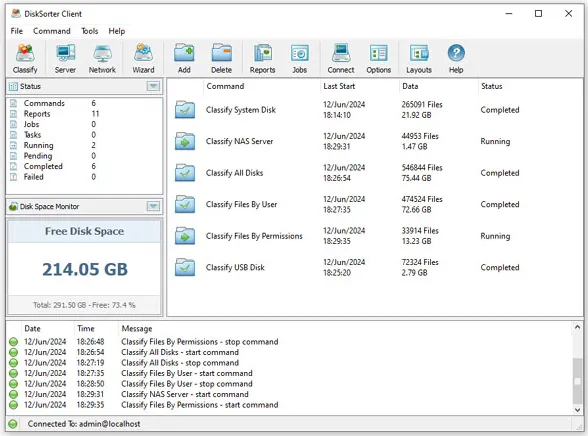Open the Options dialog icon
588x436 pixels.
(x=378, y=58)
